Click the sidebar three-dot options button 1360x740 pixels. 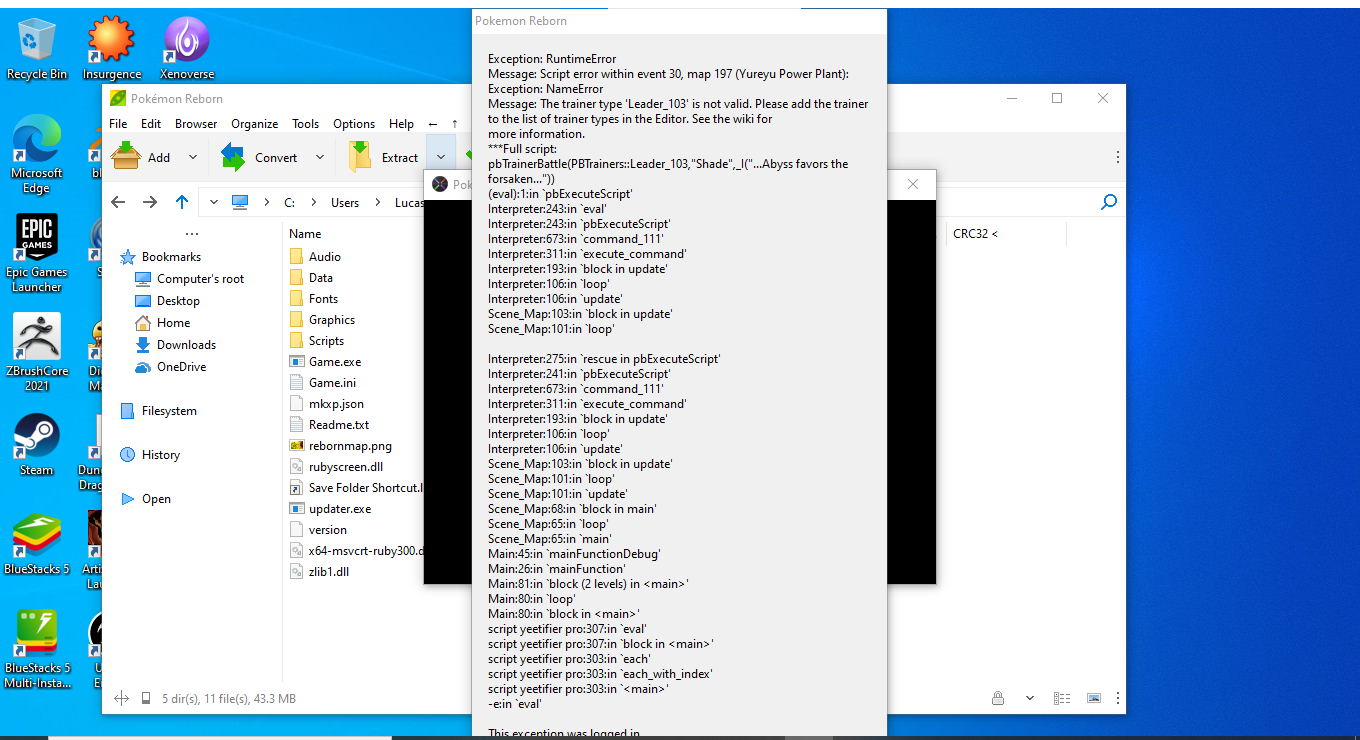(x=192, y=234)
